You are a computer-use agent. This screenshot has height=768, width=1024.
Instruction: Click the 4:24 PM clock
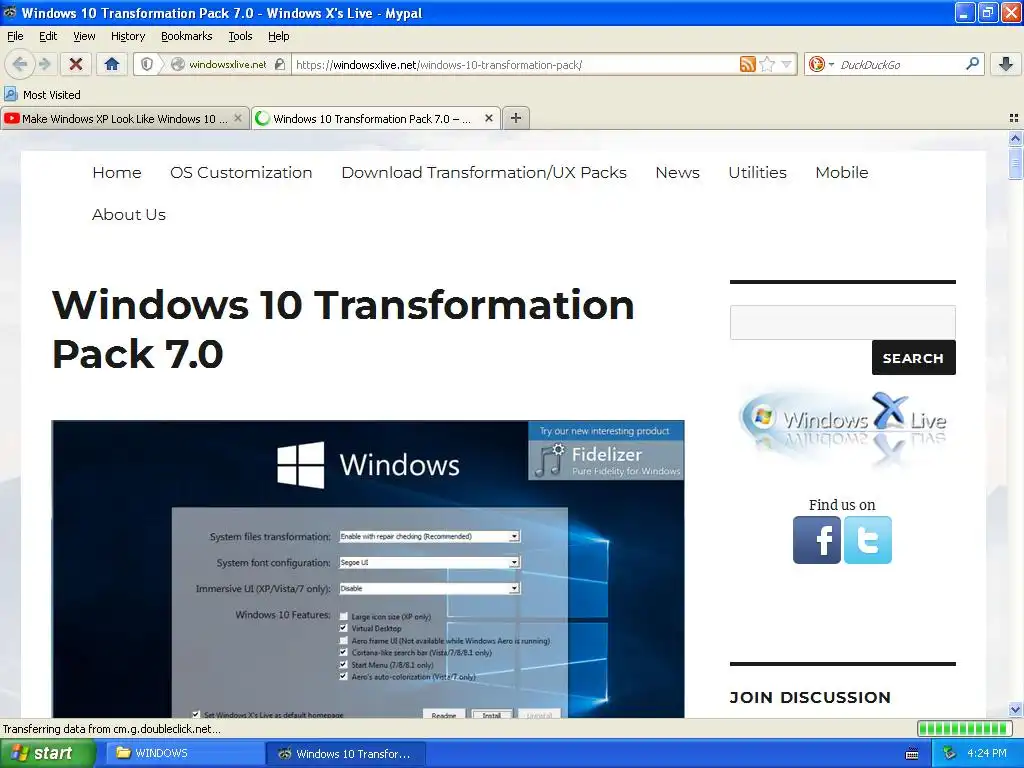(x=987, y=754)
